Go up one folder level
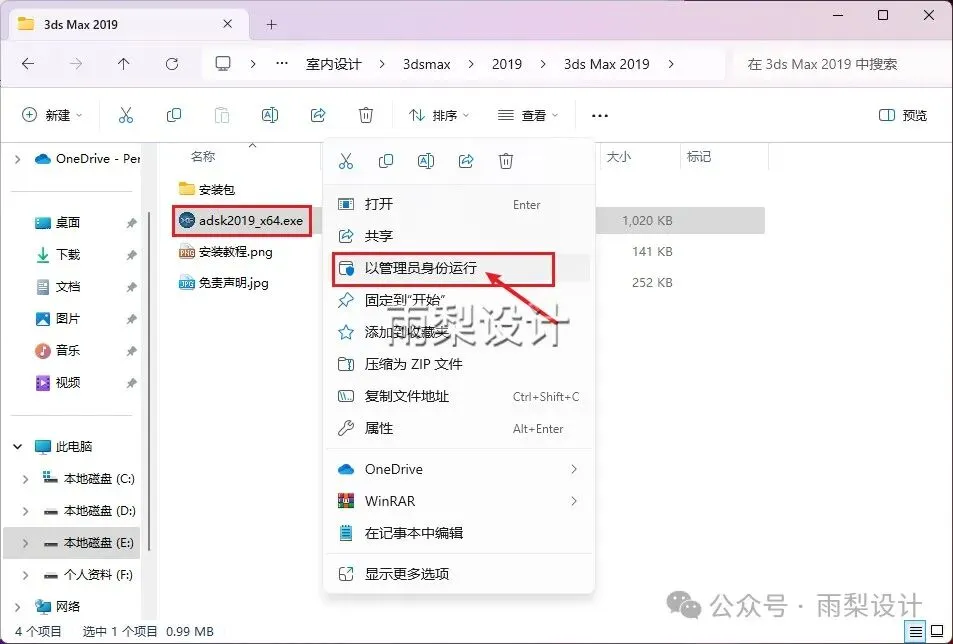Screen dimensions: 953x644 click(x=123, y=64)
